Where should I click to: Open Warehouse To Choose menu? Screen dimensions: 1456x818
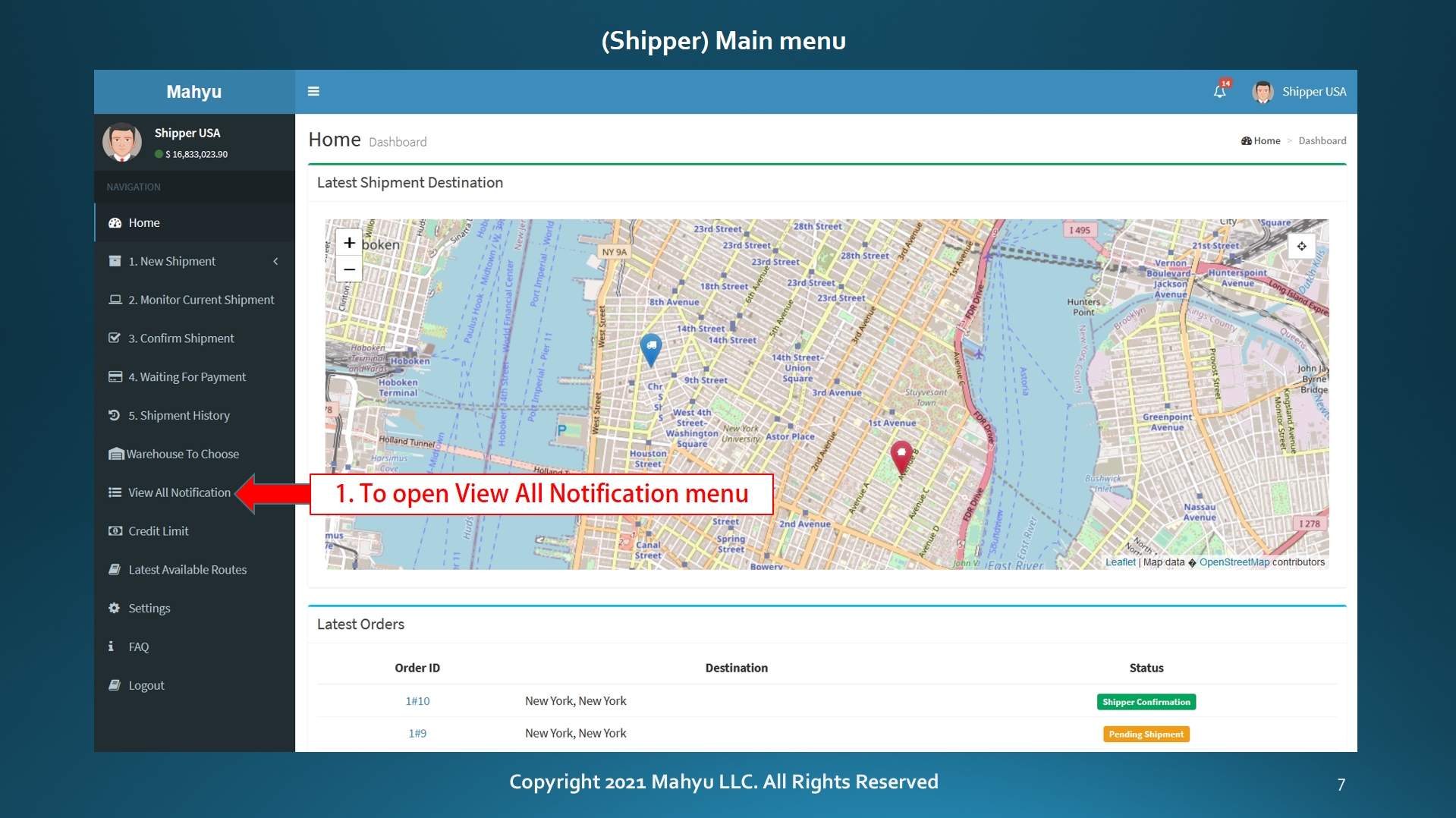194,454
